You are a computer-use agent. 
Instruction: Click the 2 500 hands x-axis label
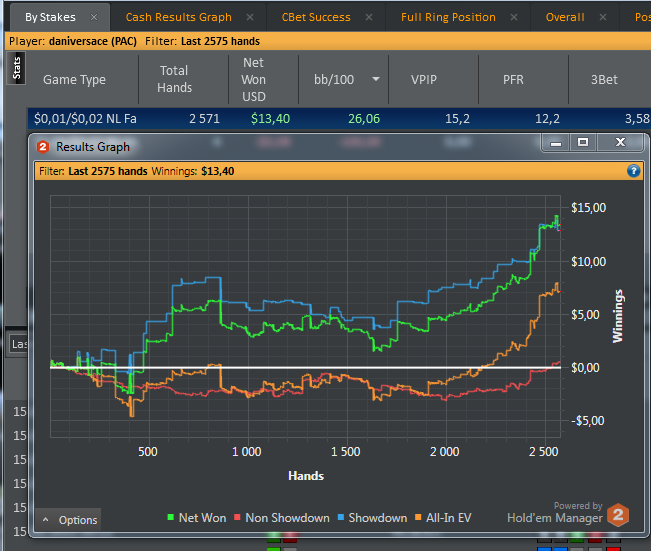(543, 452)
